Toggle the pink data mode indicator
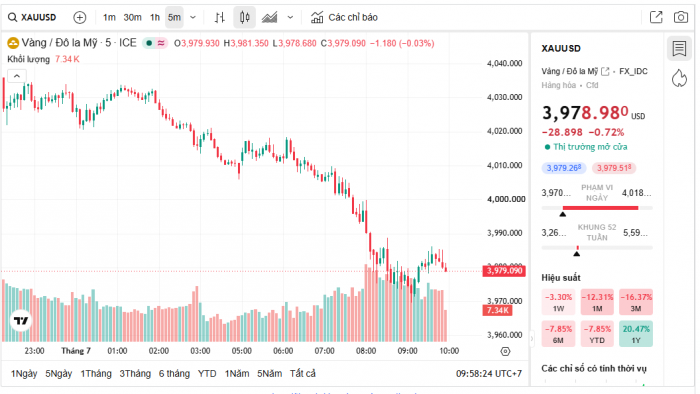 pyautogui.click(x=161, y=43)
